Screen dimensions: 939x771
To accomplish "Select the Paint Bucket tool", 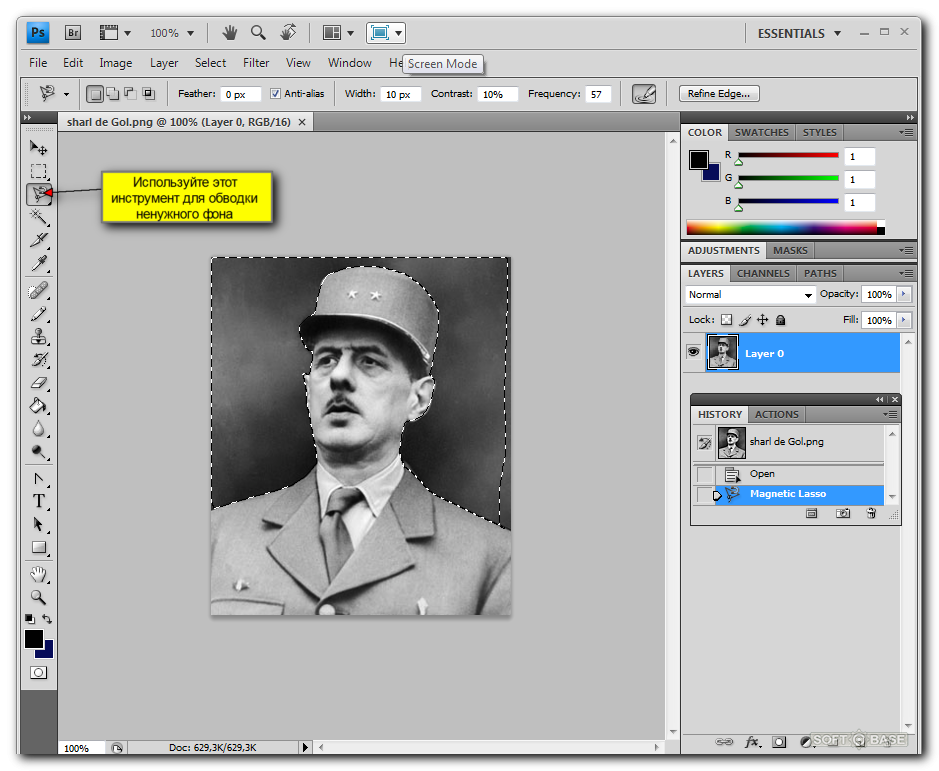I will [x=38, y=406].
